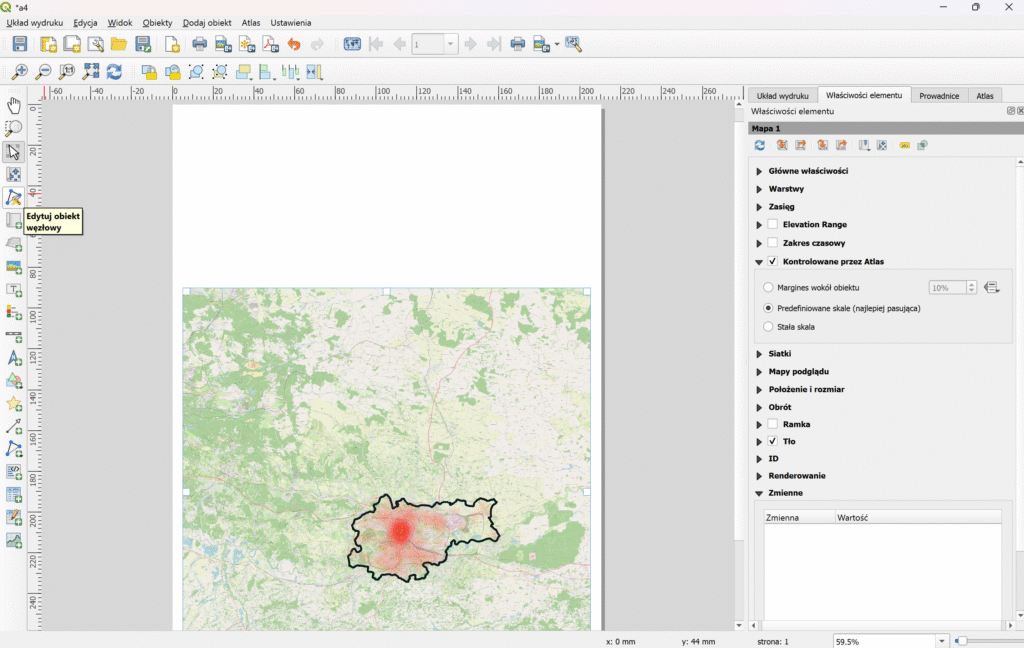The image size is (1024, 648).
Task: Click the Save Project icon
Action: pyautogui.click(x=20, y=44)
